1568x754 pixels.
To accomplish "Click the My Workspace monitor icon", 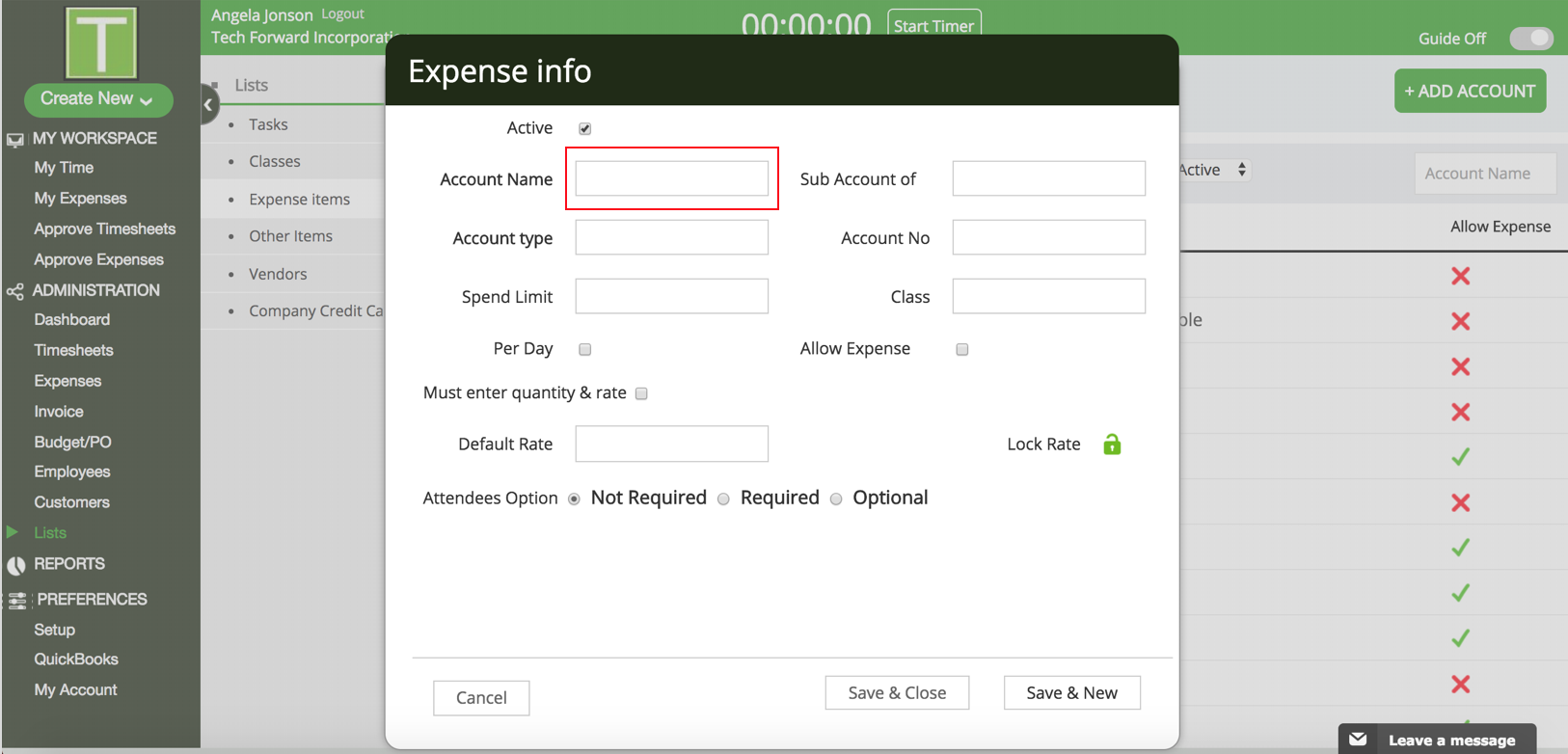I will pyautogui.click(x=15, y=140).
